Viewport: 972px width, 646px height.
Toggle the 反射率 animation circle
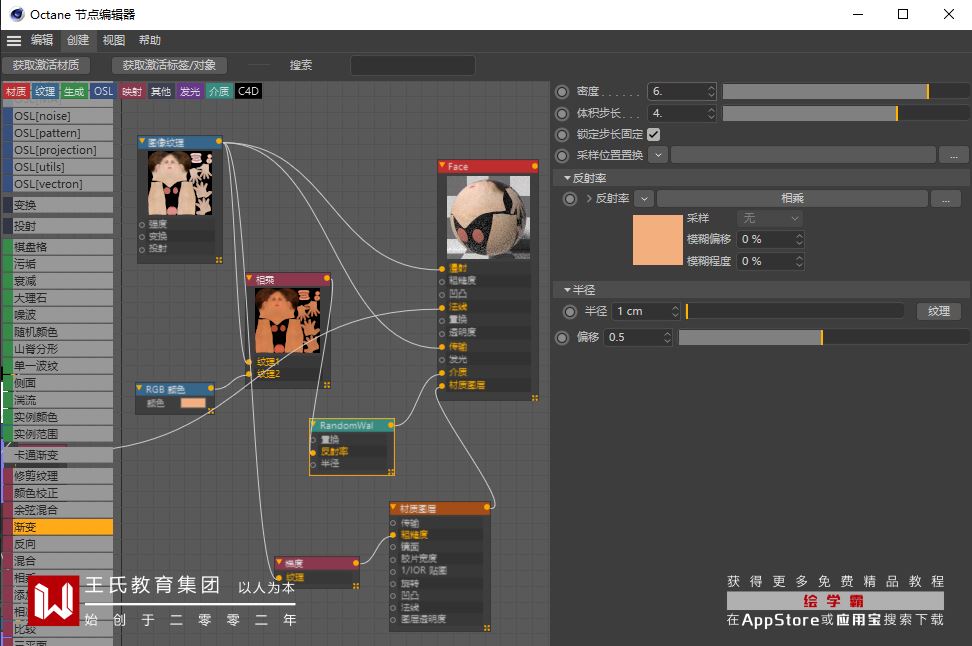pos(570,199)
